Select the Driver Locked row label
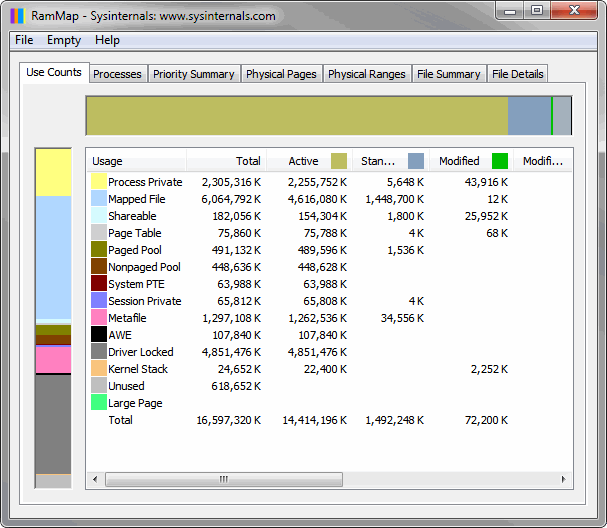This screenshot has width=607, height=528. pyautogui.click(x=141, y=352)
